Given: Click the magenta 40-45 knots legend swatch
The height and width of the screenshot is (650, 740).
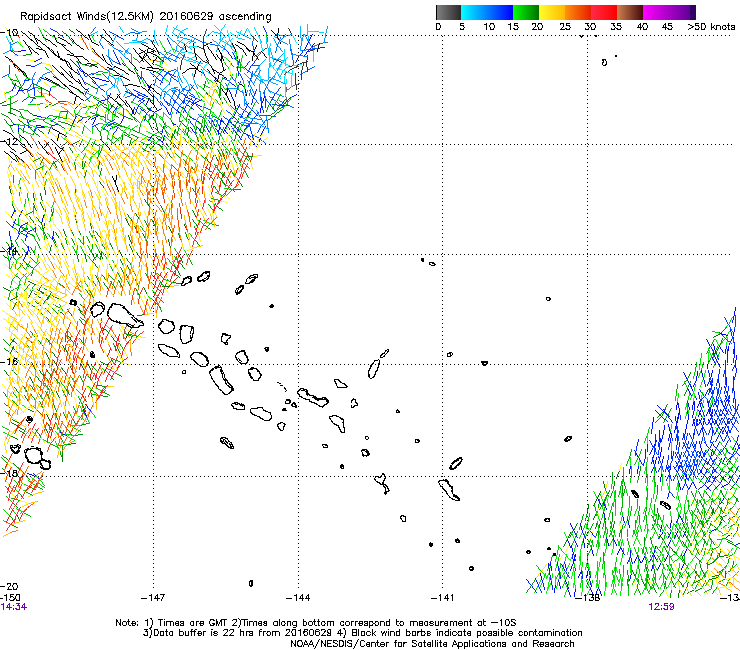Looking at the screenshot, I should point(656,12).
